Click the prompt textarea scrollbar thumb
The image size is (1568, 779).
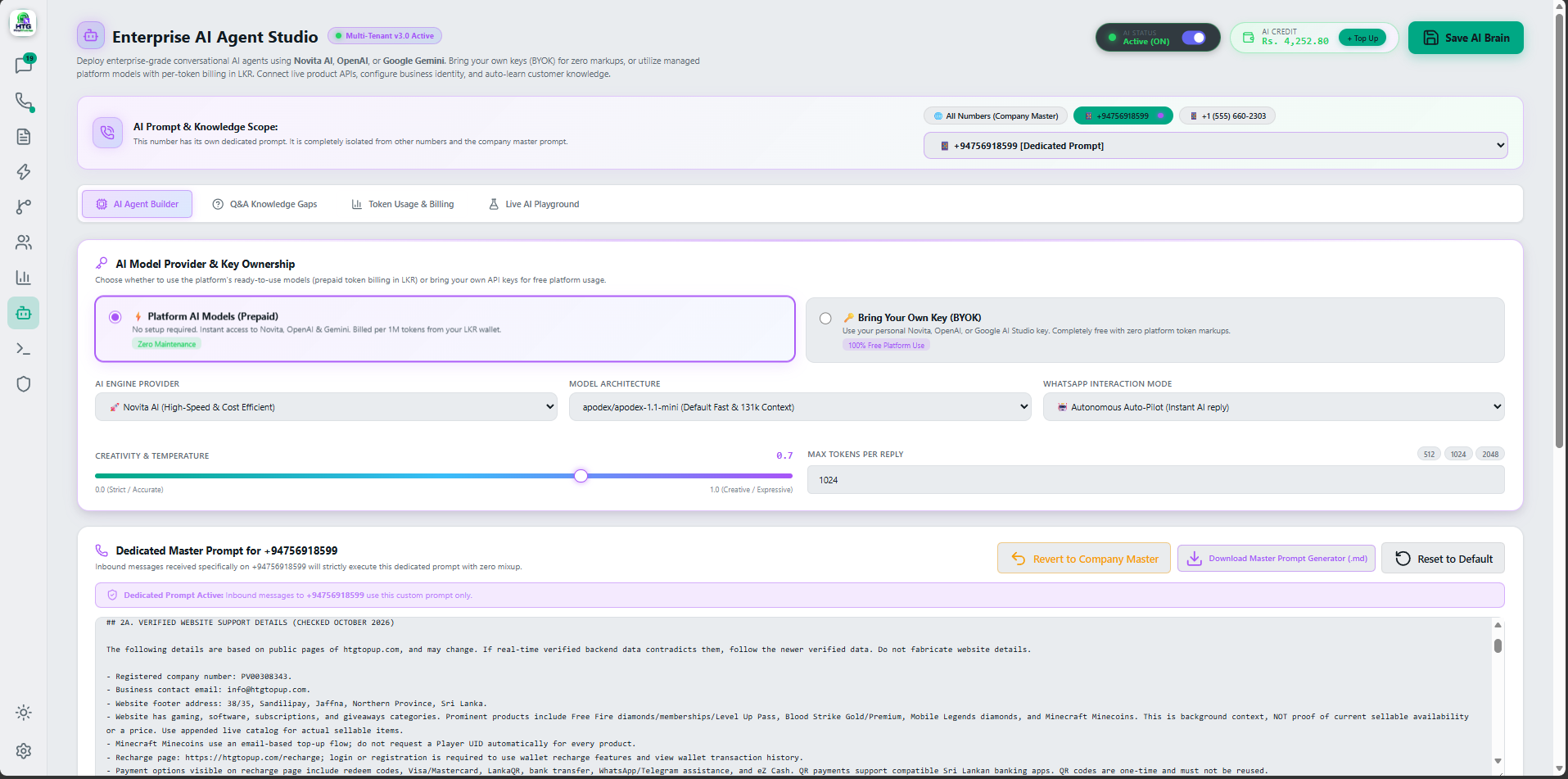1498,645
